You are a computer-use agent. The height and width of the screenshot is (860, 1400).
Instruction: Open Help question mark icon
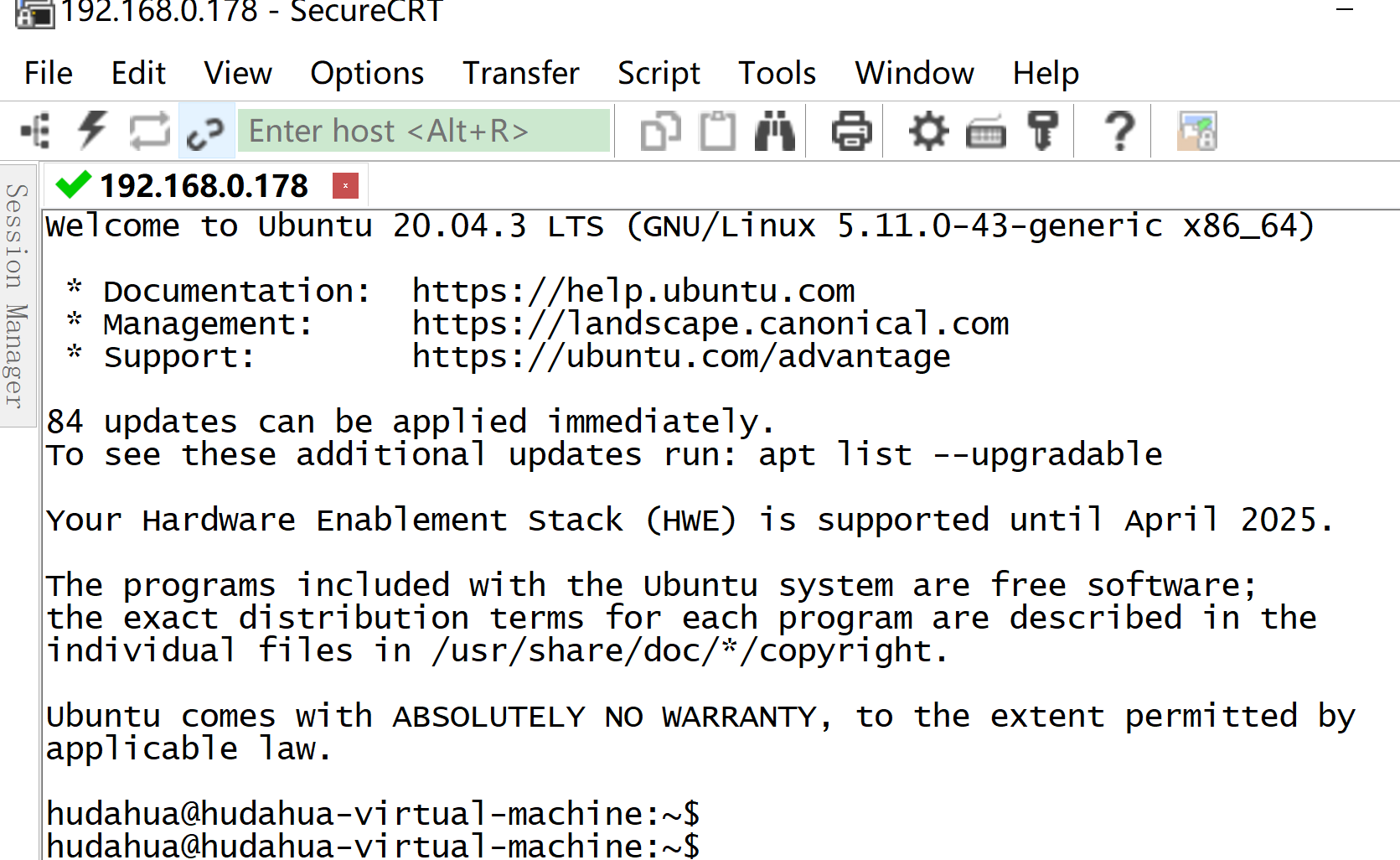point(1119,132)
